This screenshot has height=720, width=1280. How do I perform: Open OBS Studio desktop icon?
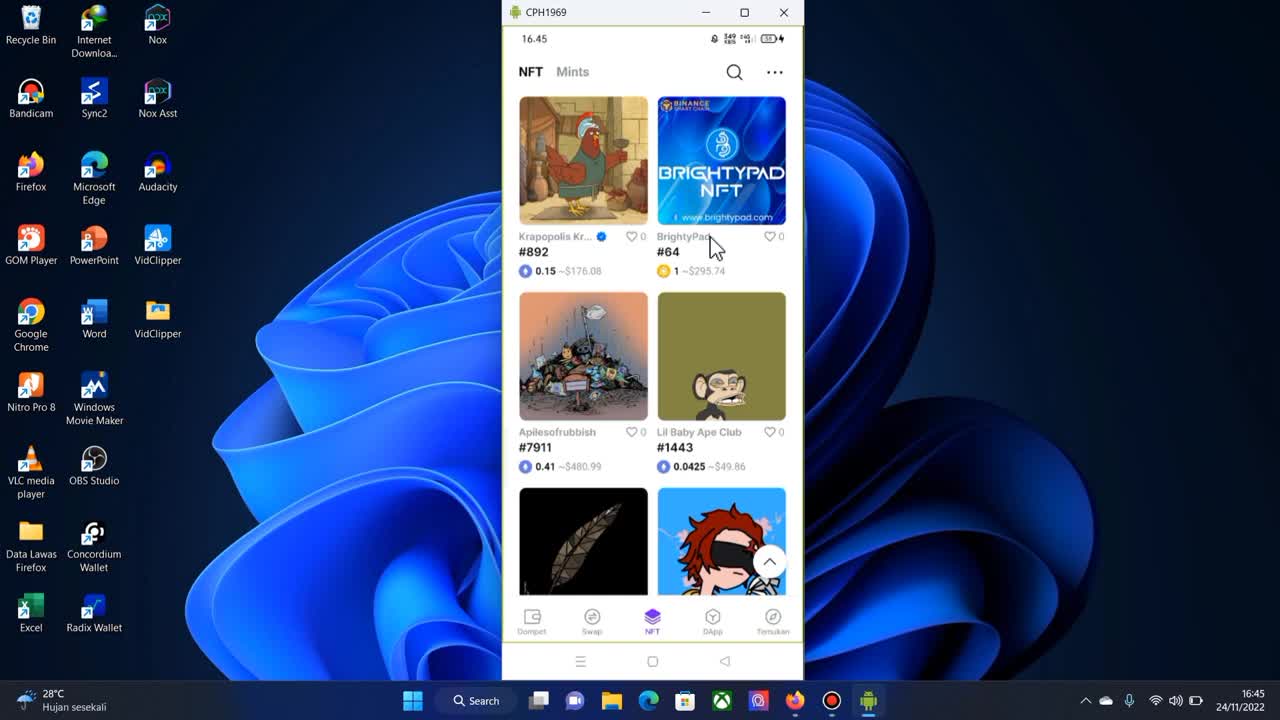tap(94, 466)
